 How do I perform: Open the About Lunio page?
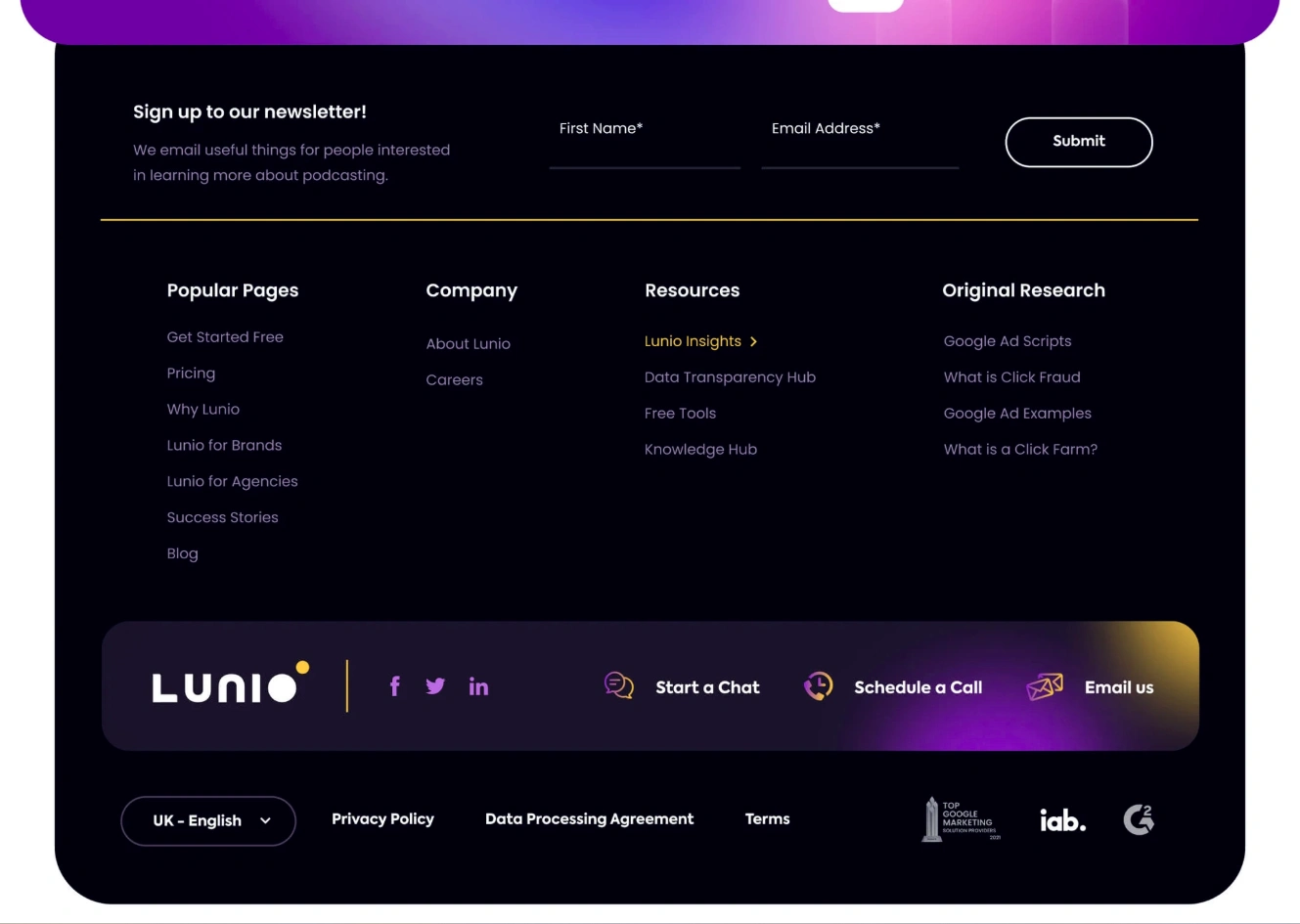[x=469, y=344]
